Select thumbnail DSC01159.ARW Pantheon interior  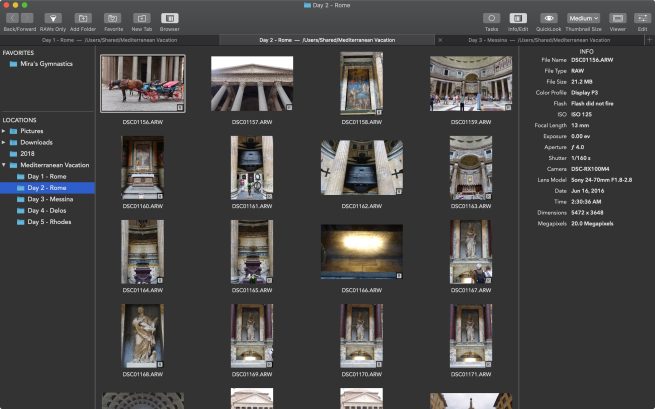pos(471,84)
